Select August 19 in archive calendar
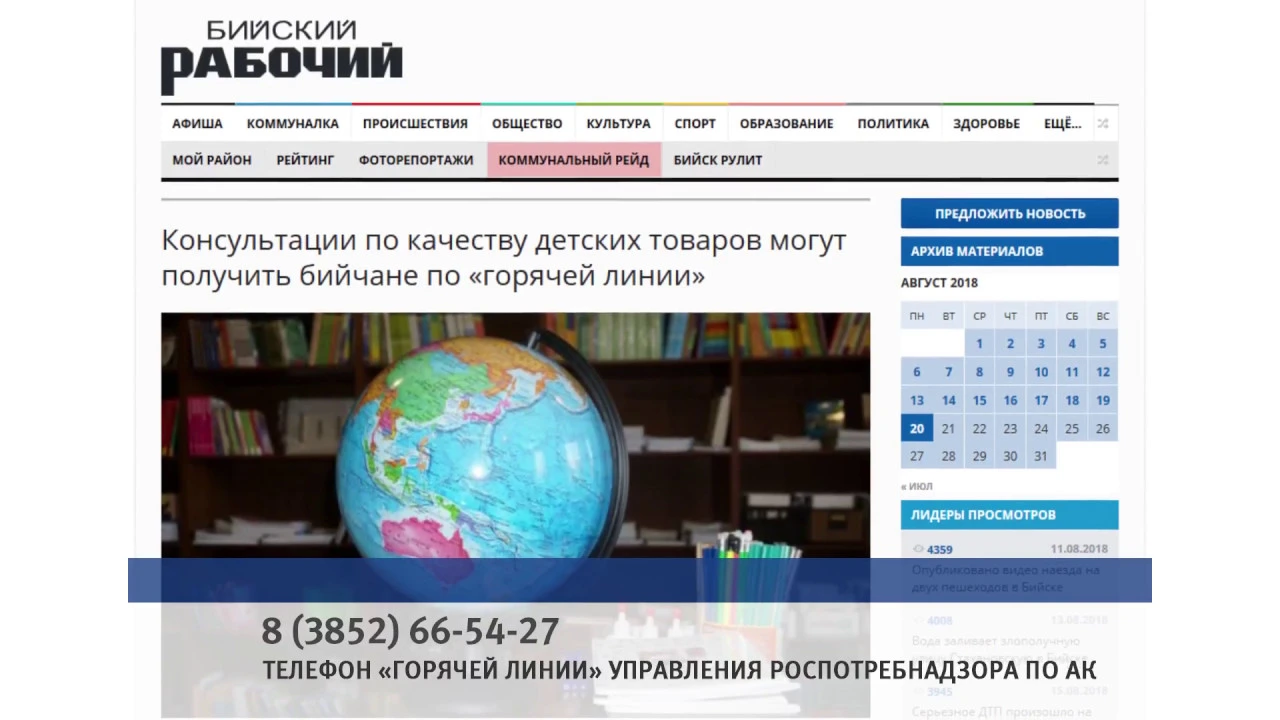Viewport: 1280px width, 720px height. coord(1103,400)
